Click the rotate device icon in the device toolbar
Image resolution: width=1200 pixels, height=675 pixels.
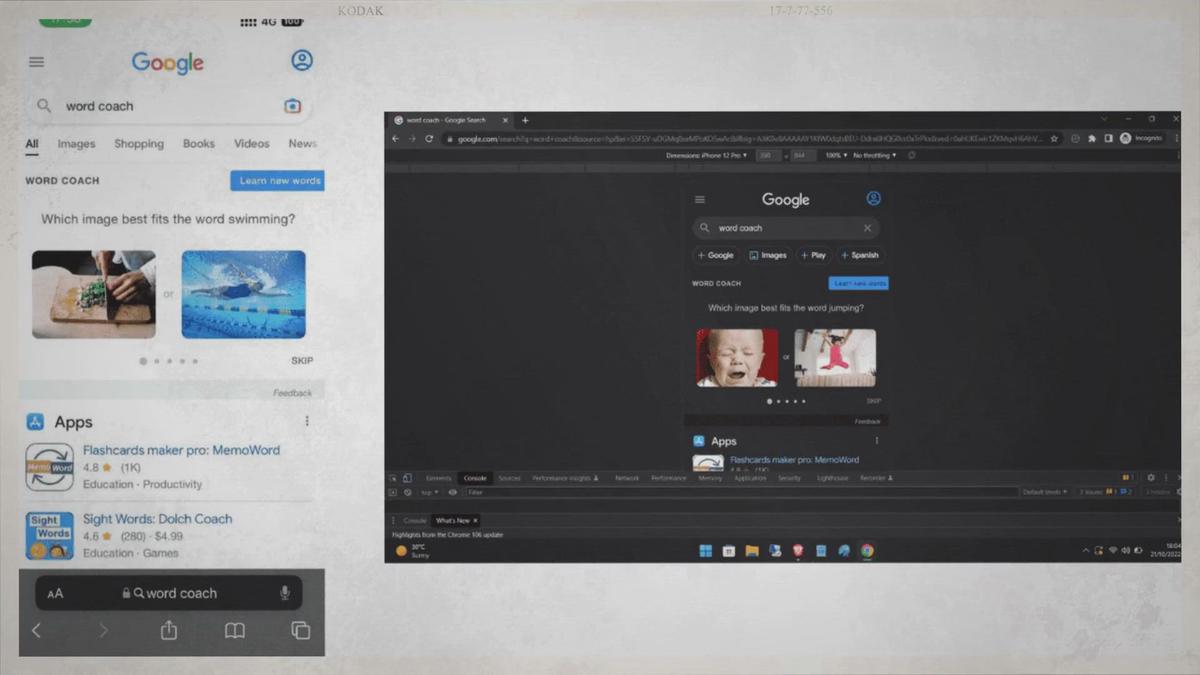pyautogui.click(x=911, y=156)
